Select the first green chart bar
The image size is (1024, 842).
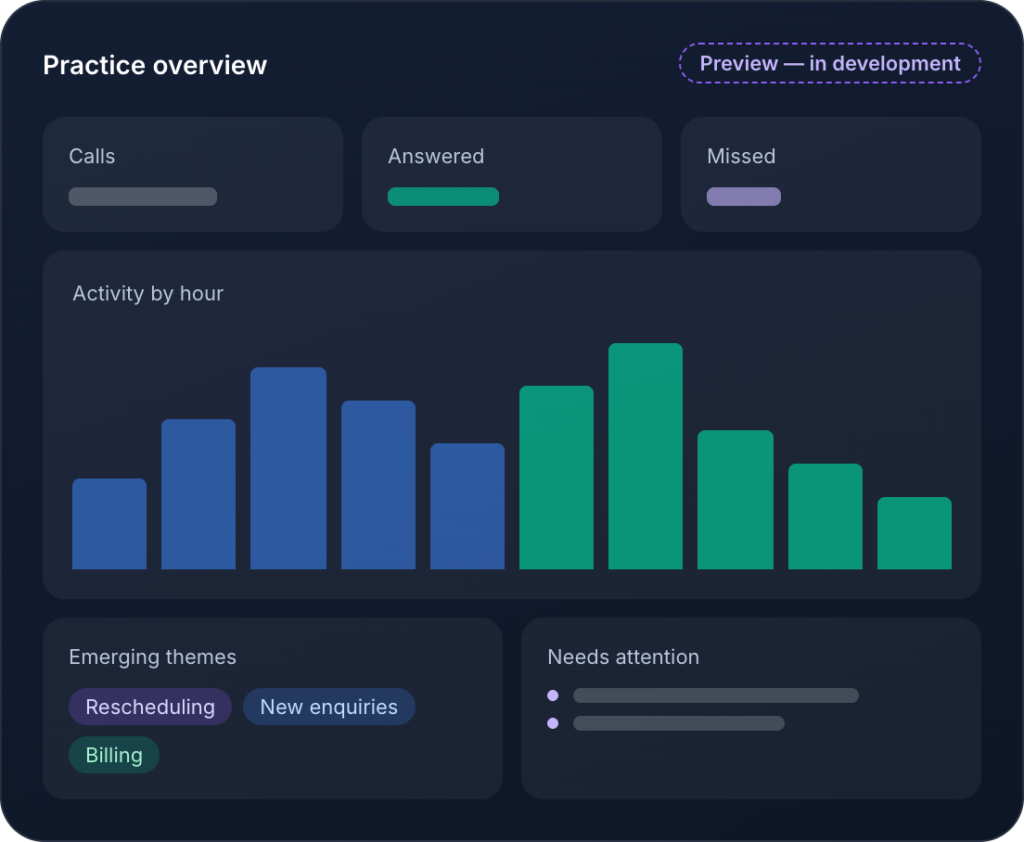(556, 478)
